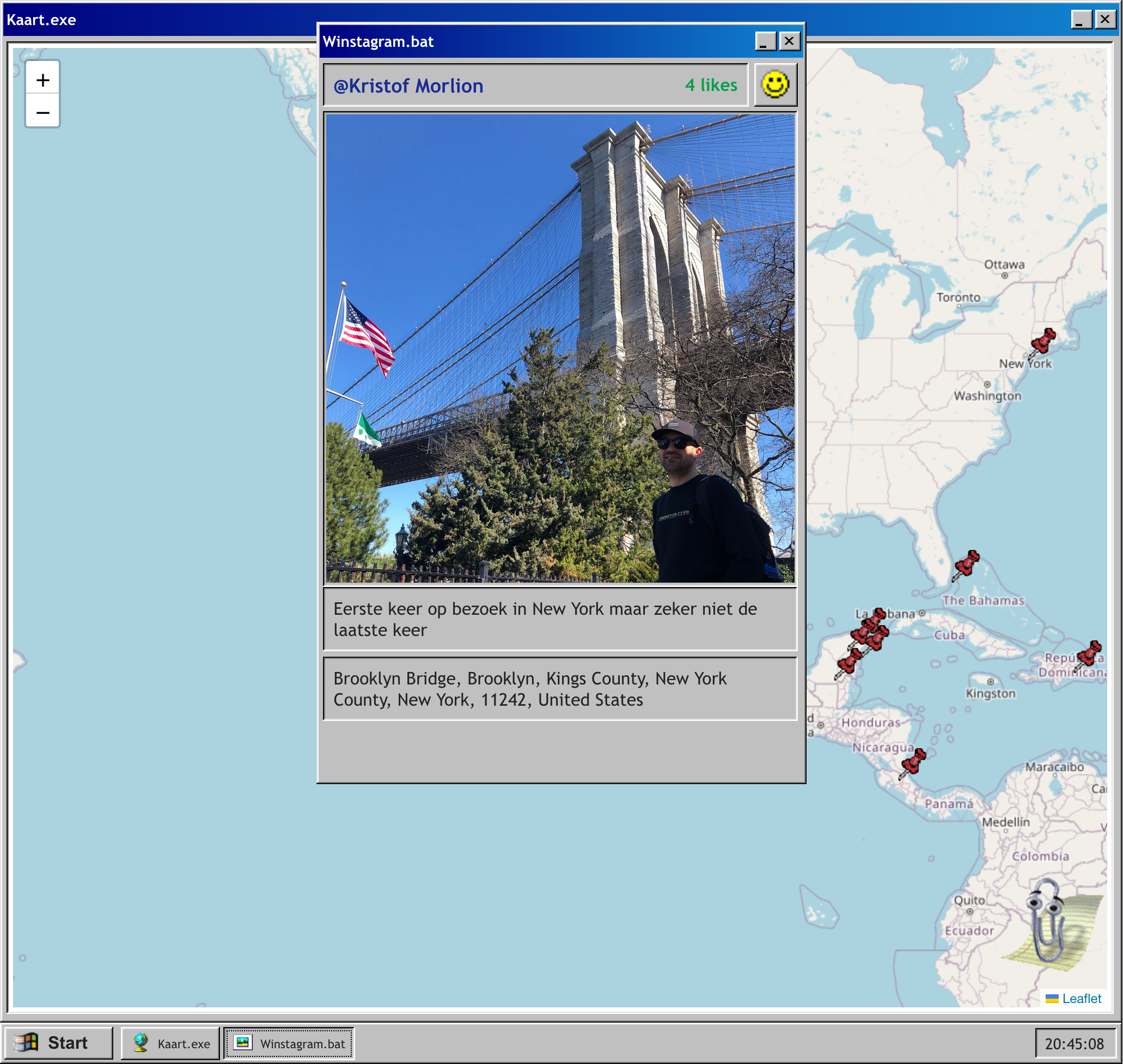Zoom in the map with plus button

42,80
